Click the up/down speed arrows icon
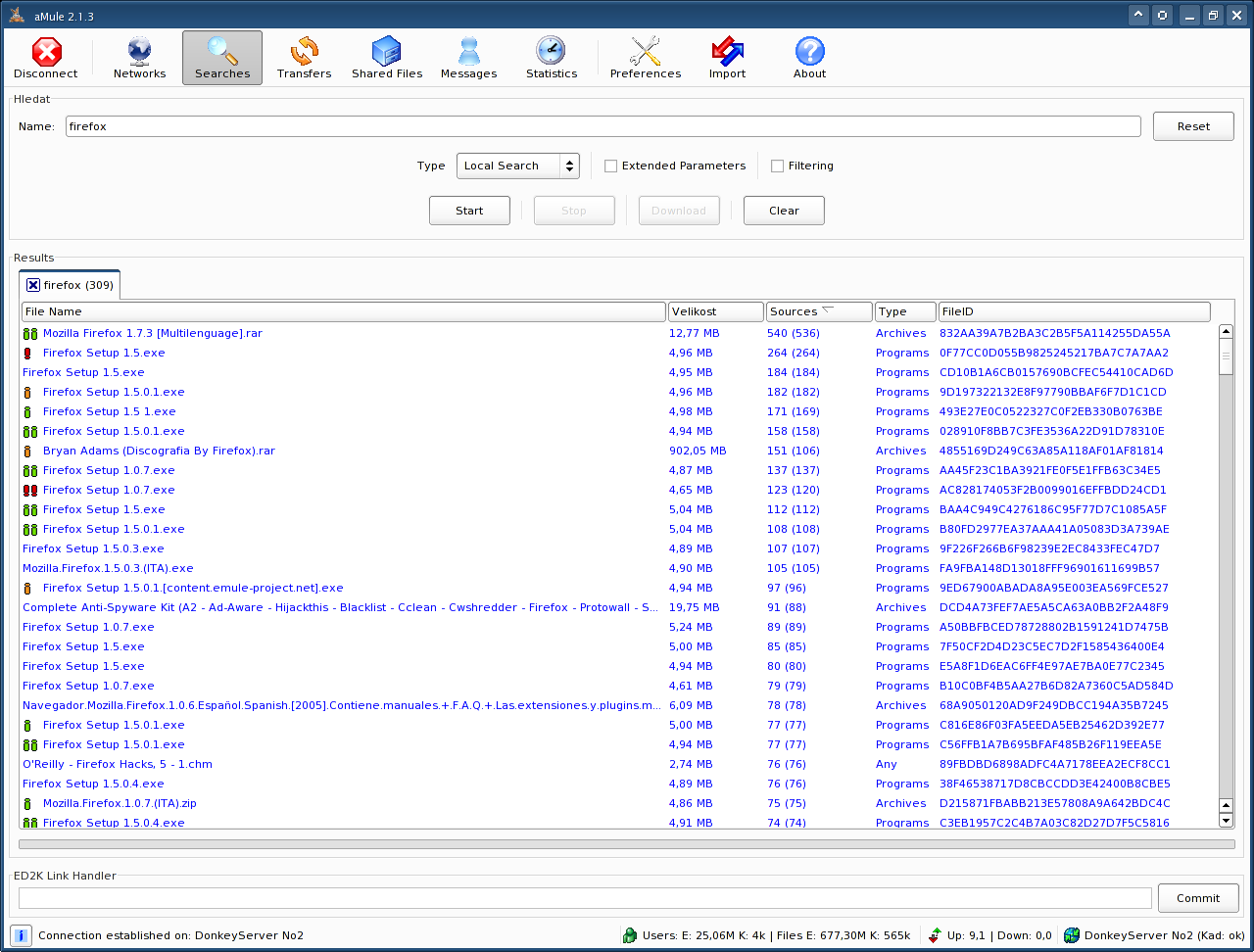Viewport: 1254px width, 952px height. (x=935, y=935)
